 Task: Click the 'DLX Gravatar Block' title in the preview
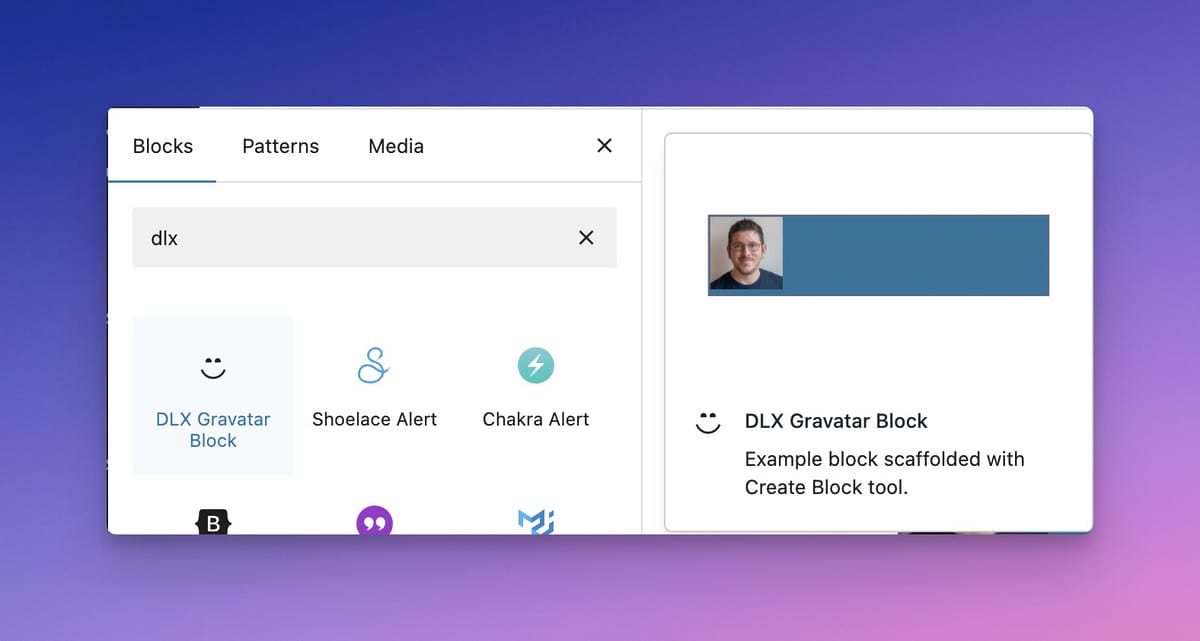point(836,421)
